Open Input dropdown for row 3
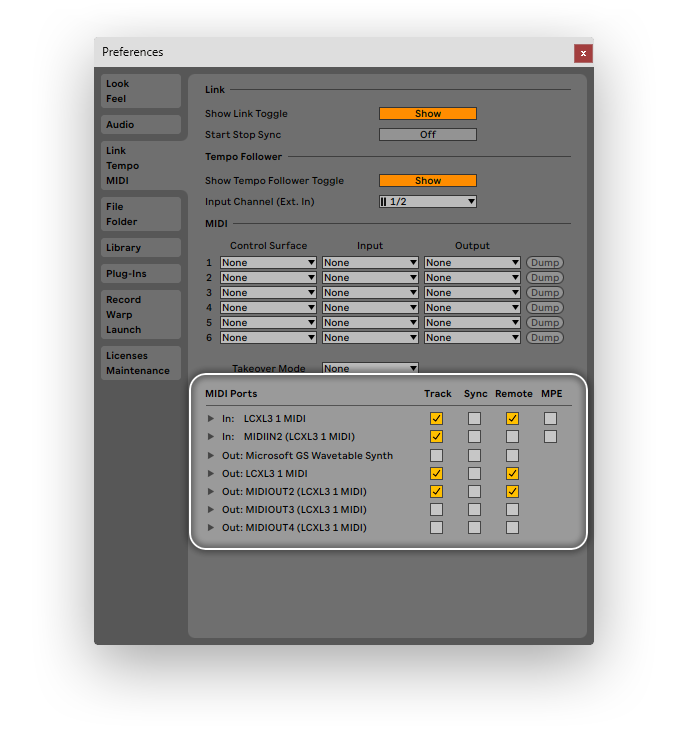The image size is (688, 751). (x=370, y=293)
